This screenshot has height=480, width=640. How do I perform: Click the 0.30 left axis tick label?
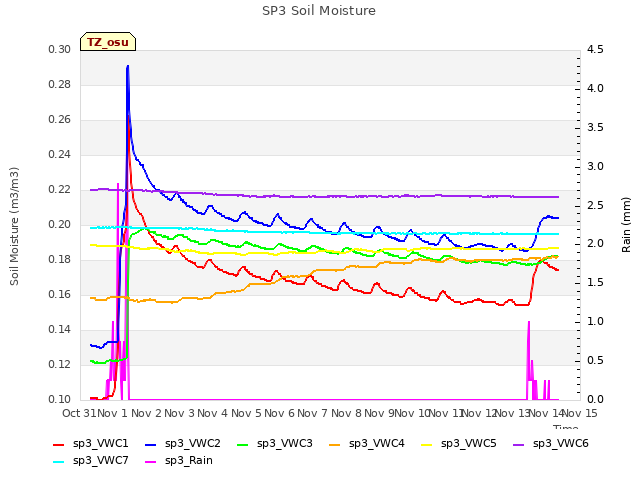tap(60, 49)
